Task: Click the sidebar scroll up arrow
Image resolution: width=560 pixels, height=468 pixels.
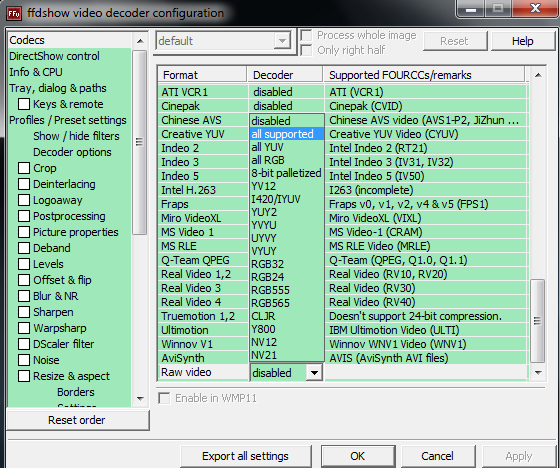Action: tap(140, 41)
